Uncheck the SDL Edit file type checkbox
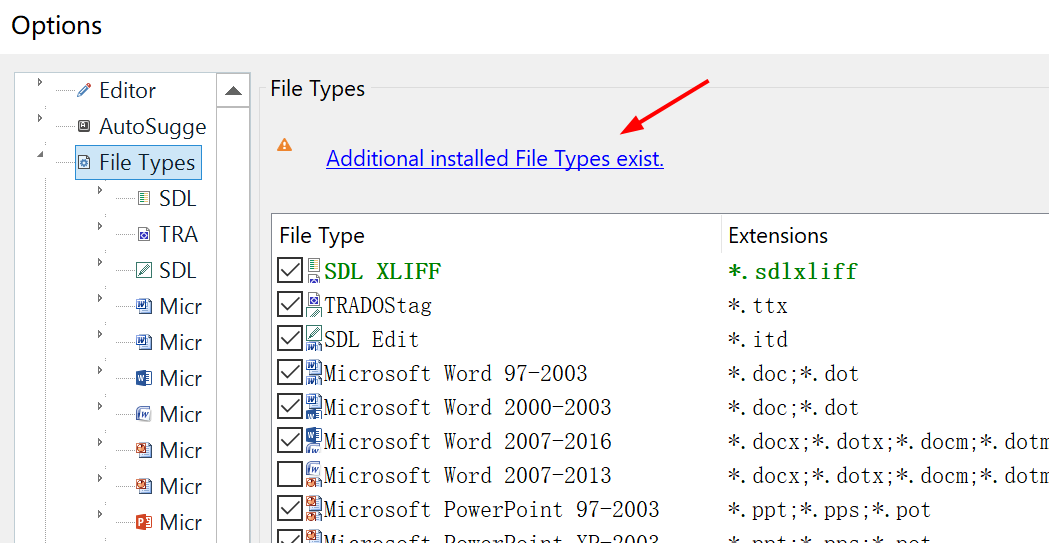This screenshot has height=543, width=1049. 290,339
